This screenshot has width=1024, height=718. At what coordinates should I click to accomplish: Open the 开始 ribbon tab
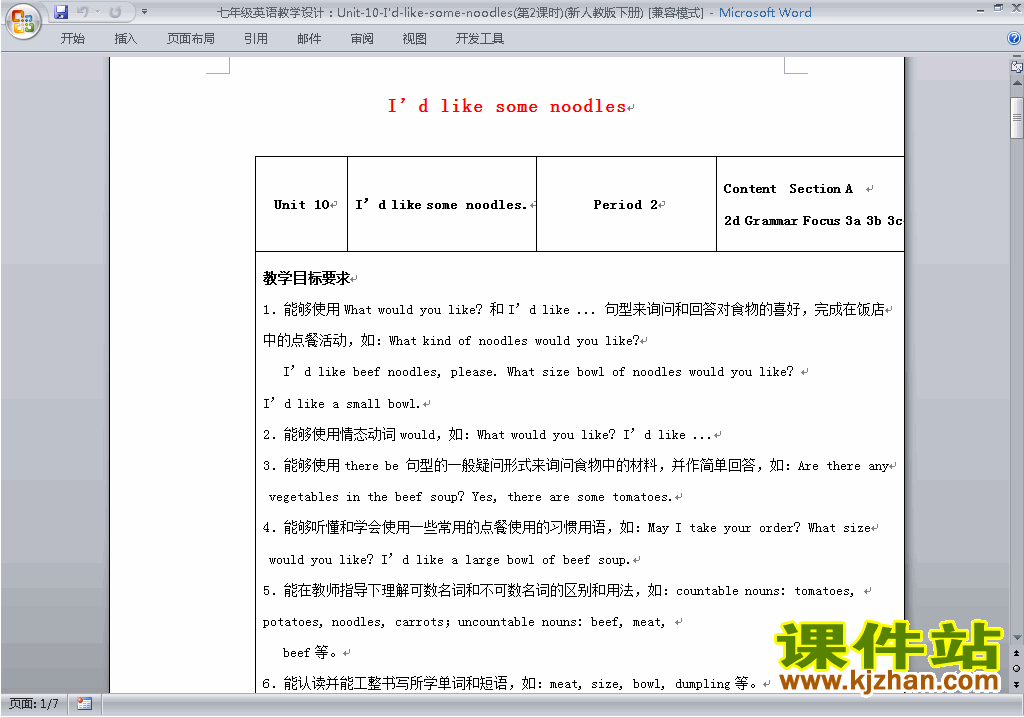(72, 39)
